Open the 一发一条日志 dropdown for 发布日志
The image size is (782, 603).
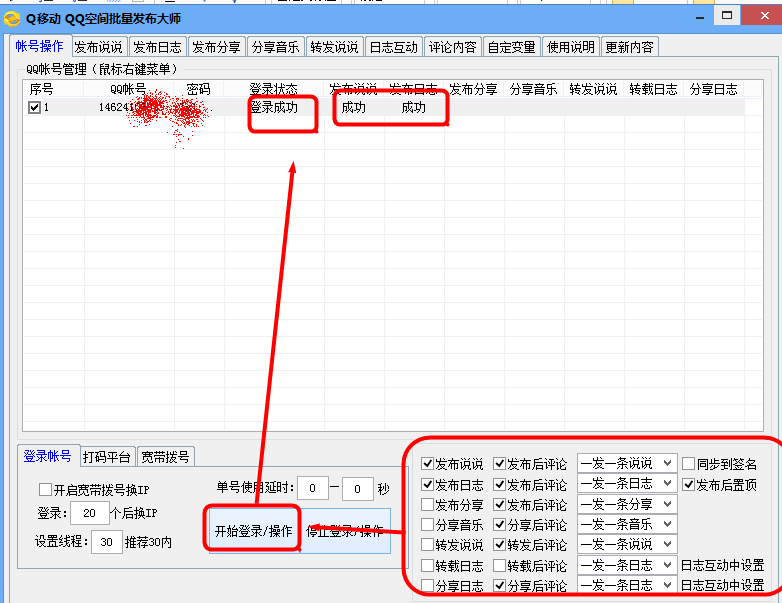pyautogui.click(x=627, y=483)
